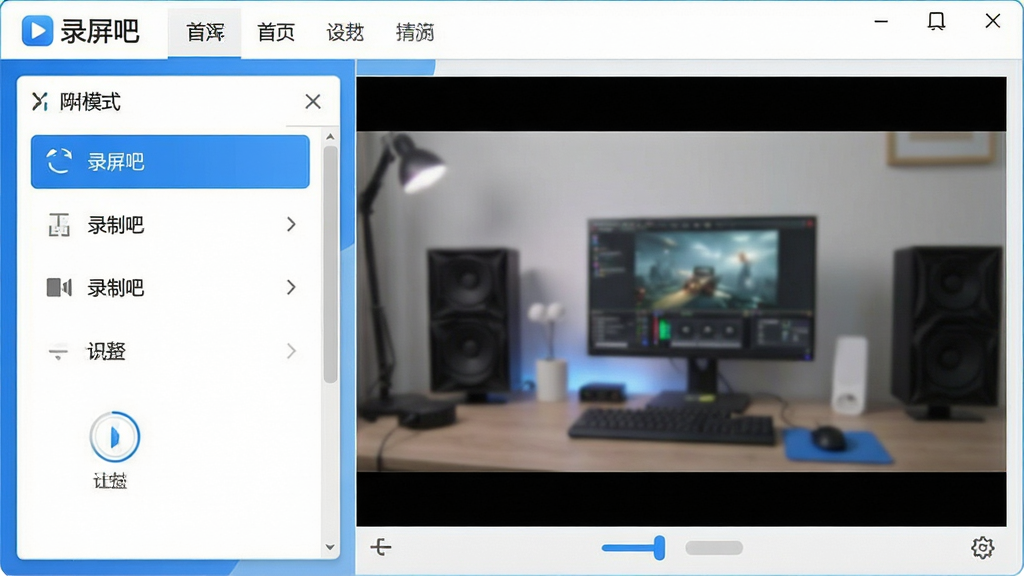Click the icon beside the fourth list row
This screenshot has height=576, width=1024.
58,352
